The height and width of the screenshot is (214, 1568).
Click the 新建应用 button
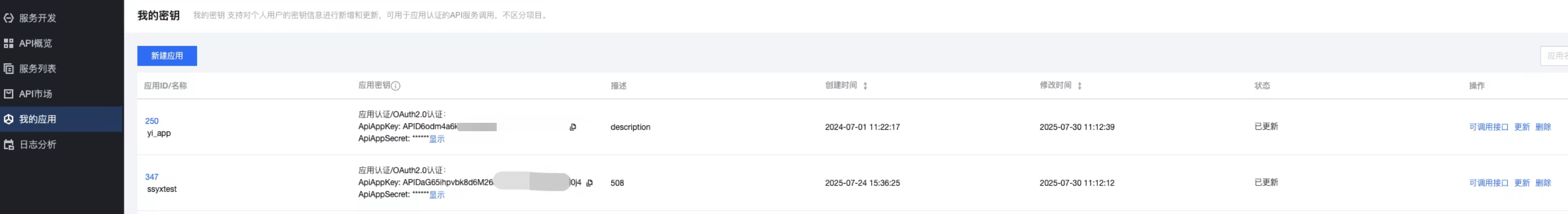pos(167,56)
